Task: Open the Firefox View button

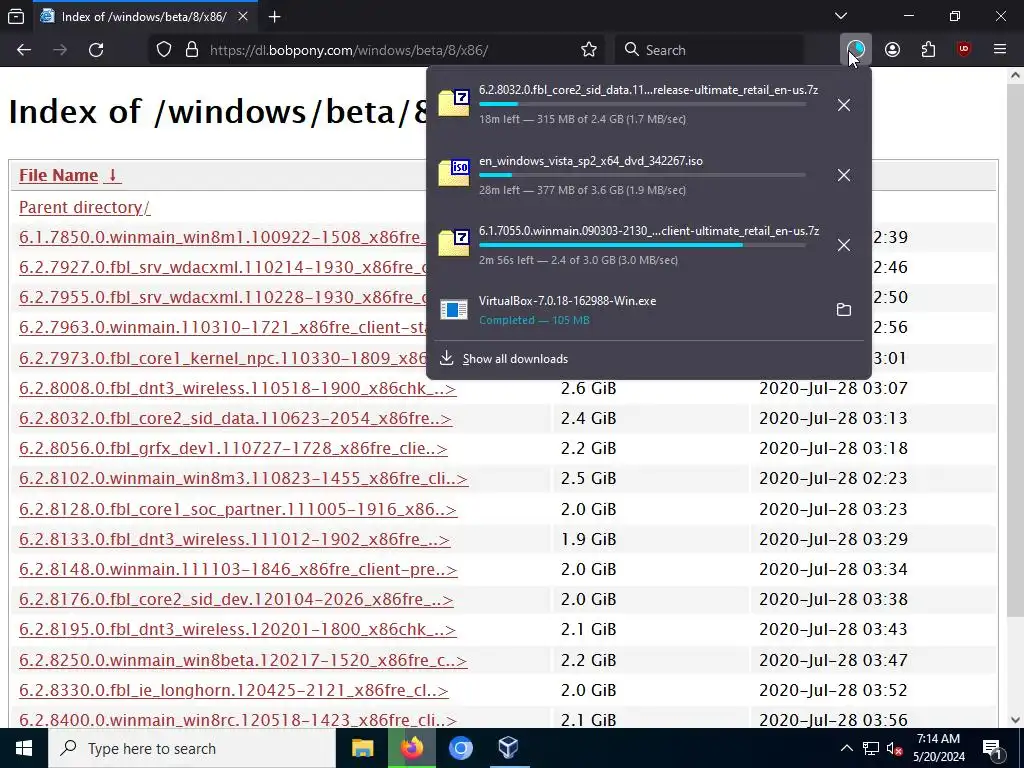Action: [x=16, y=17]
